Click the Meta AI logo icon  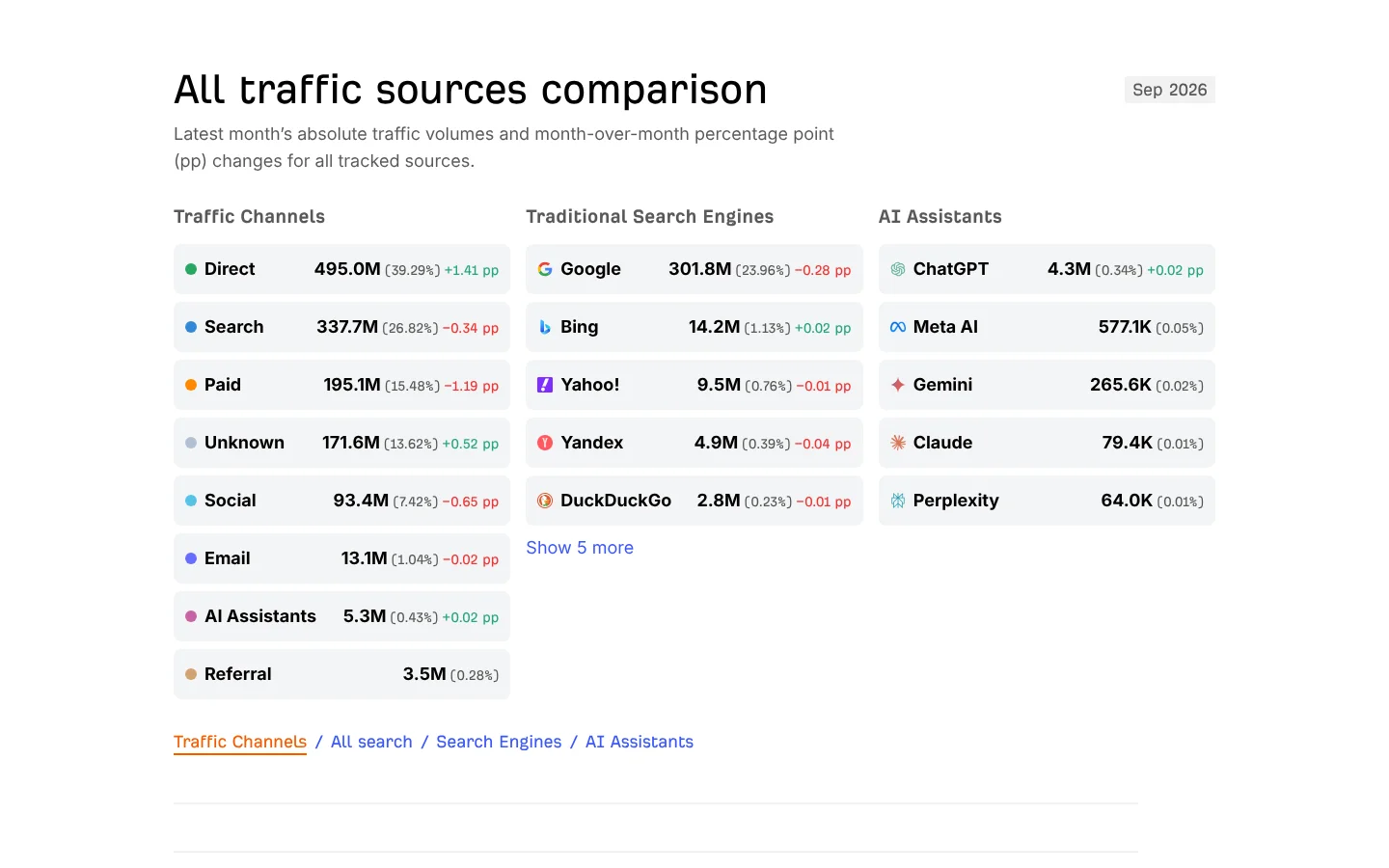[898, 327]
